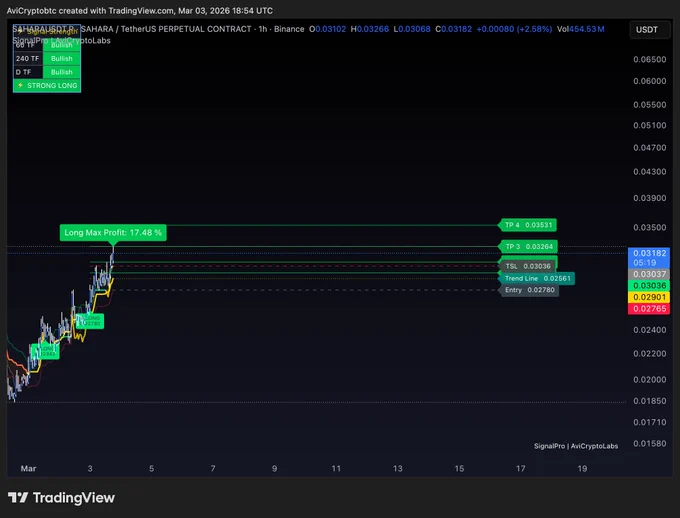Click the 0.06500 price axis label
Viewport: 680px width, 518px height.
click(650, 59)
